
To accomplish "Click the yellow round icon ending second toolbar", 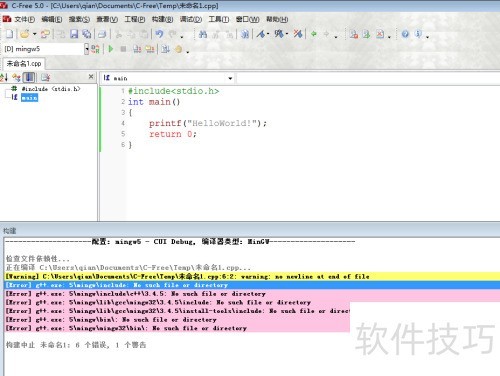I will [x=178, y=49].
